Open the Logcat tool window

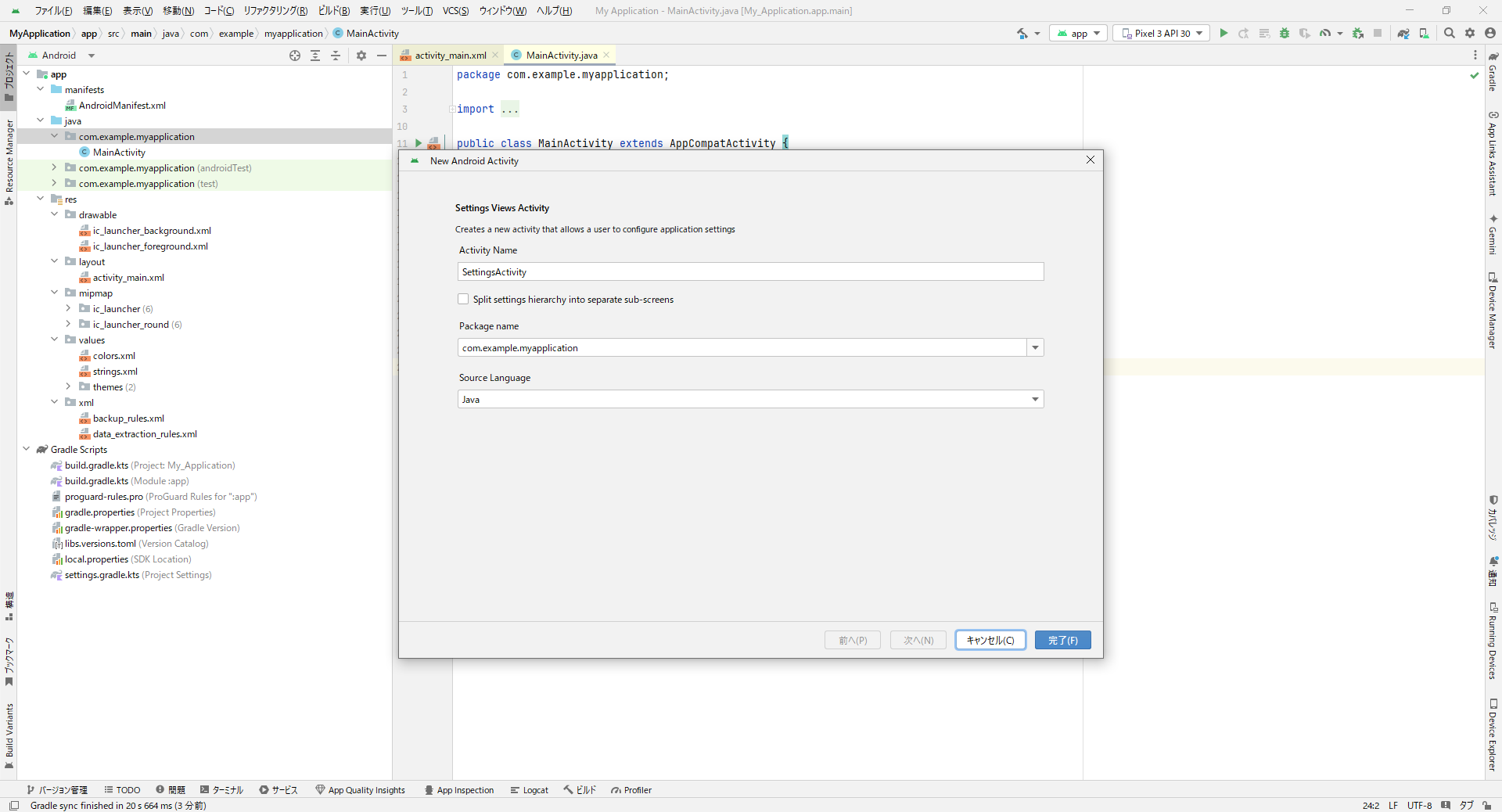(530, 790)
